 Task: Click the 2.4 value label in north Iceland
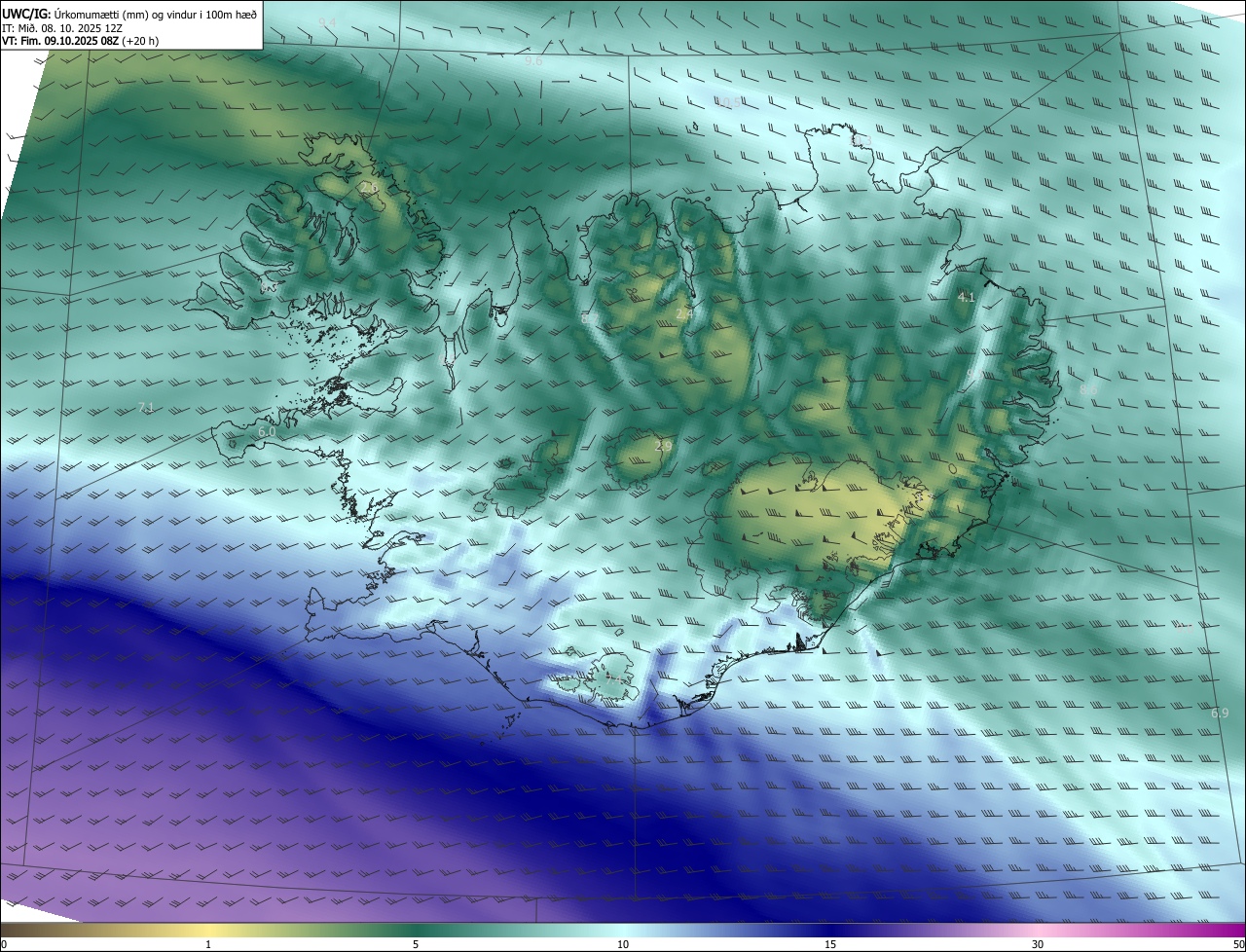[684, 314]
